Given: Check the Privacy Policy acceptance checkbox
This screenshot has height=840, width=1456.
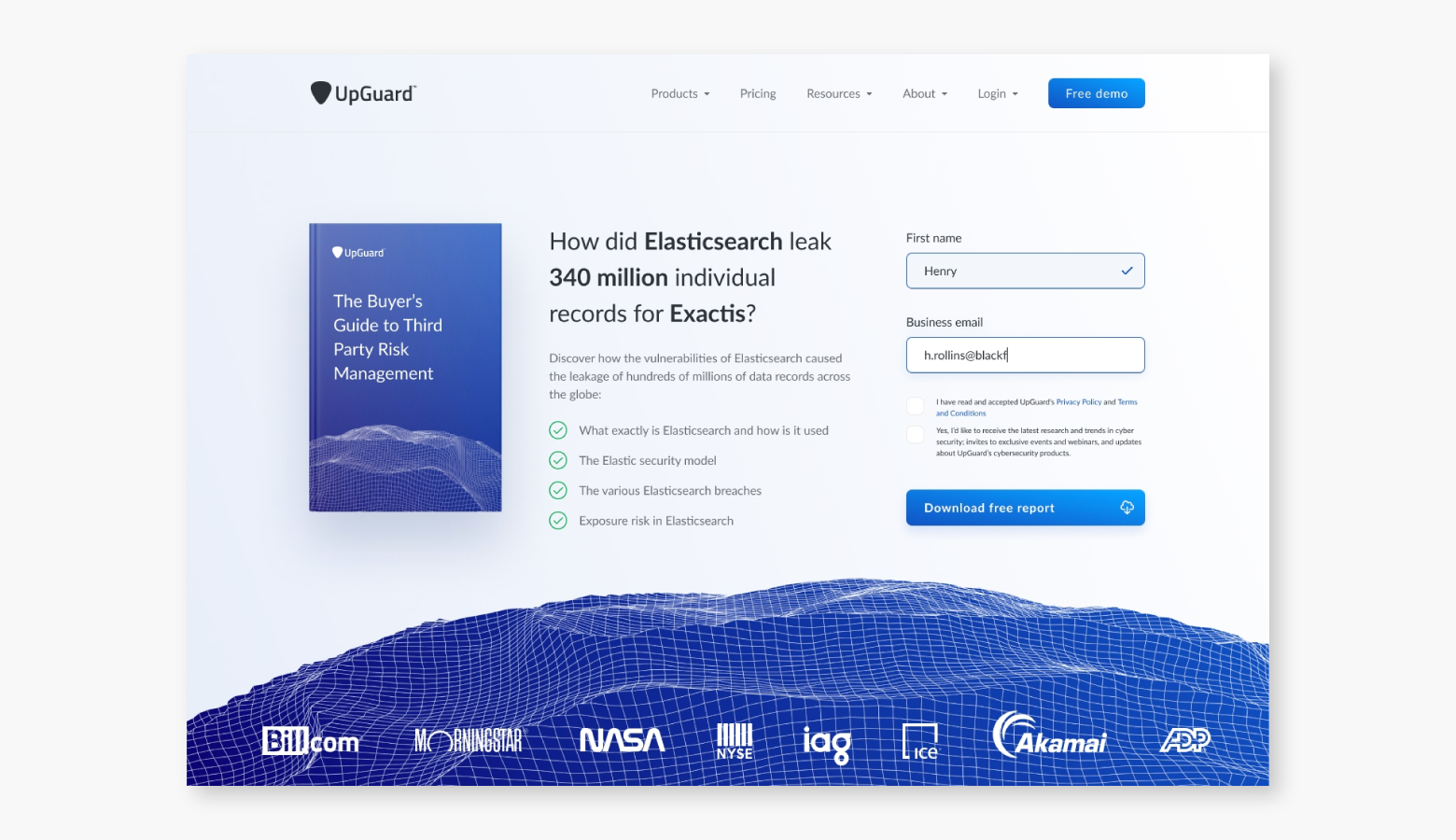Looking at the screenshot, I should click(916, 406).
